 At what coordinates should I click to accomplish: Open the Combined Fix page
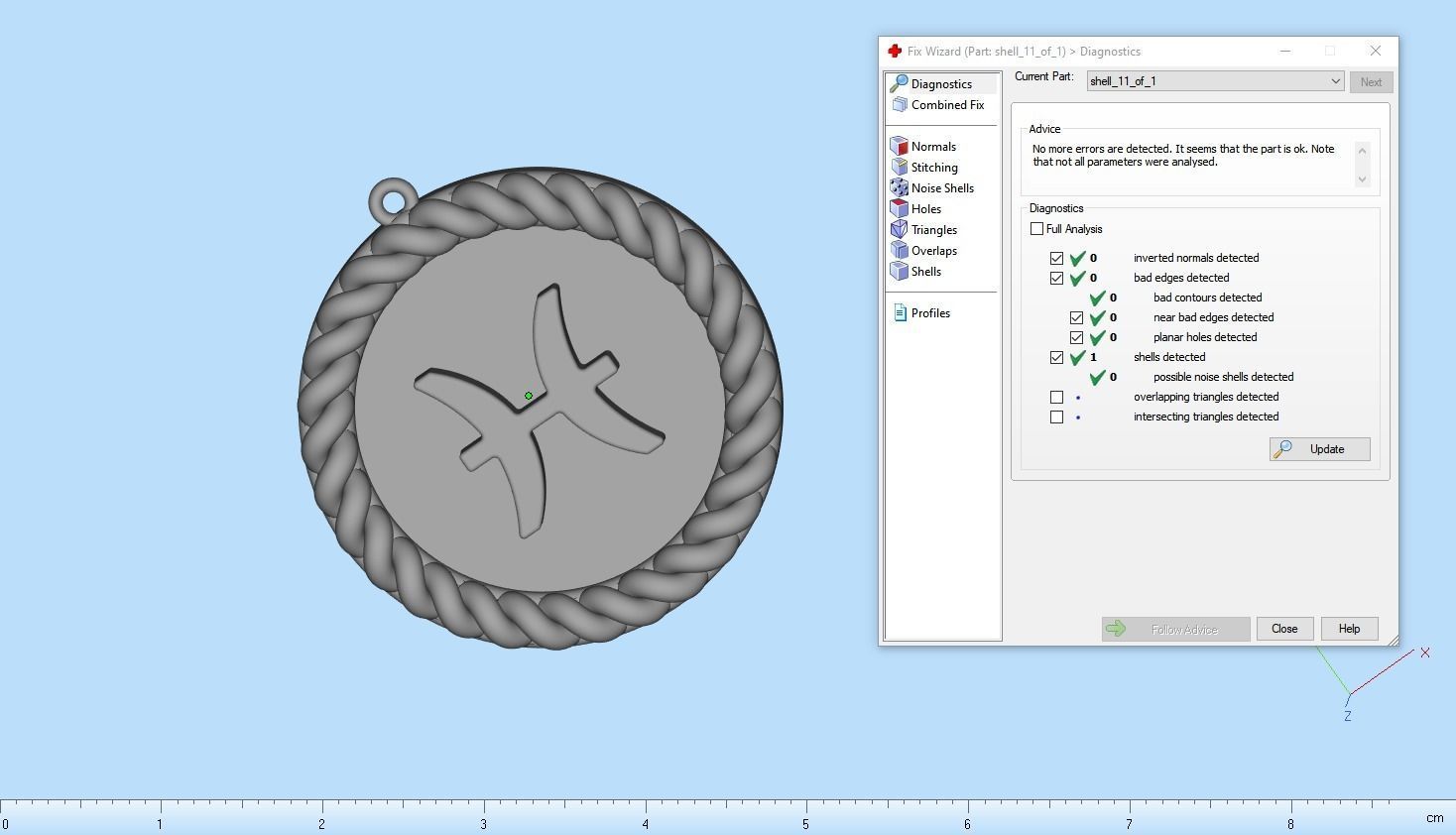947,105
